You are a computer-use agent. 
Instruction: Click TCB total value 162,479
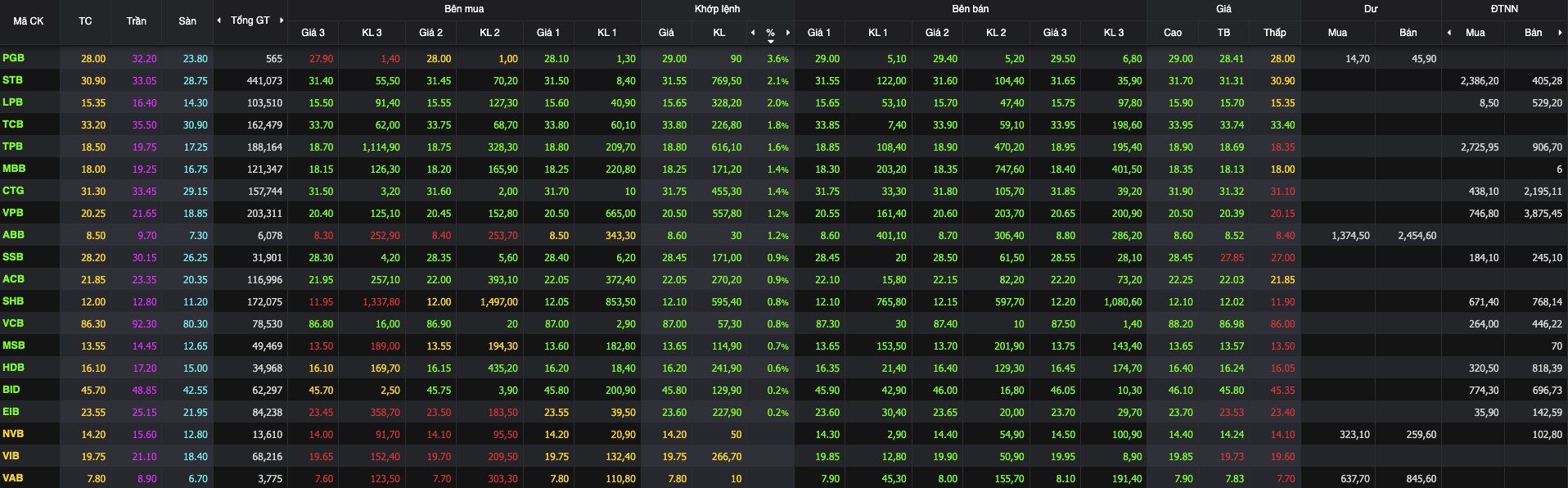[x=264, y=125]
